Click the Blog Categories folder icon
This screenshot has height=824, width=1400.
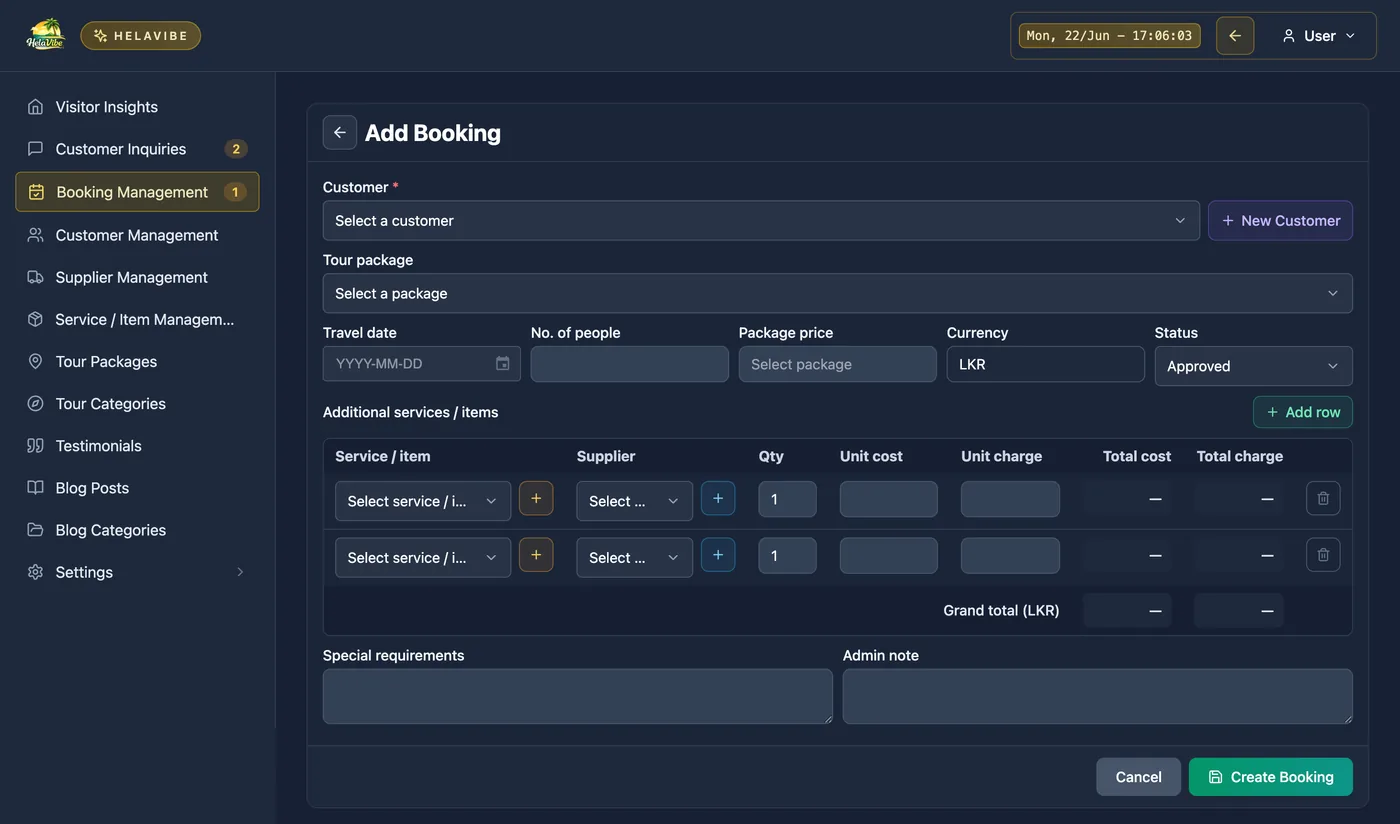point(35,529)
